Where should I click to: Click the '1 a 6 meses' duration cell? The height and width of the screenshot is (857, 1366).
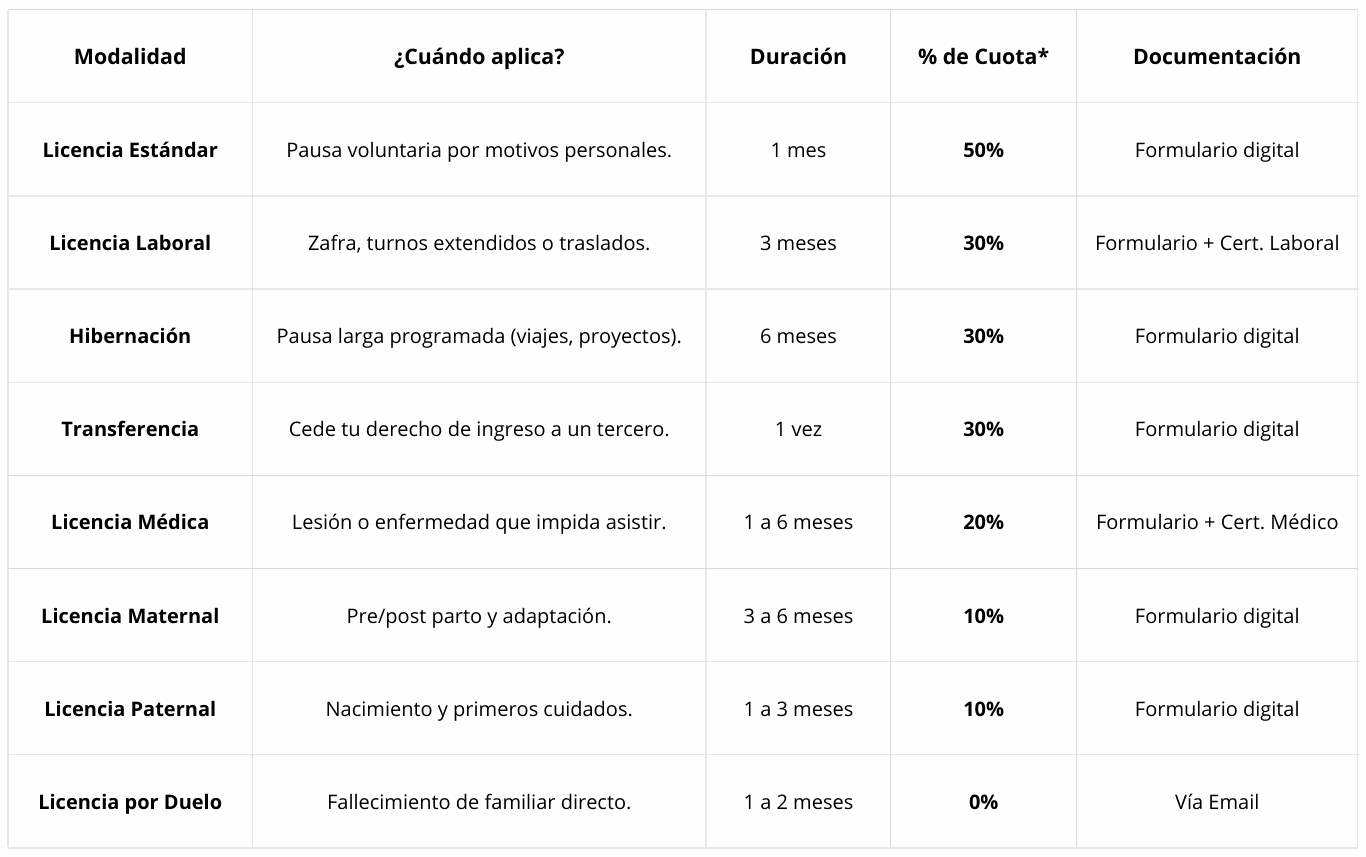[x=798, y=522]
